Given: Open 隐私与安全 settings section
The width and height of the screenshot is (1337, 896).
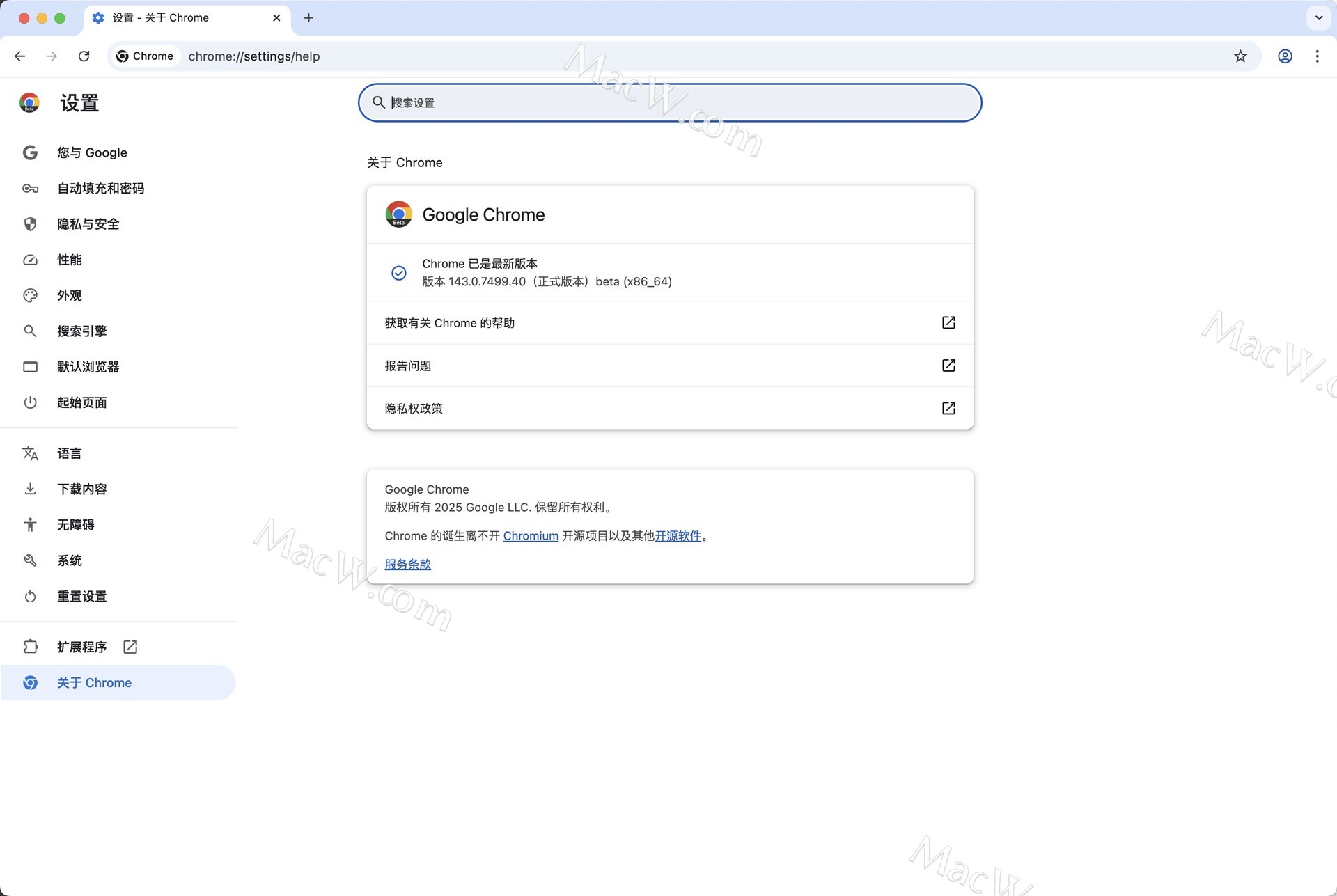Looking at the screenshot, I should [88, 224].
